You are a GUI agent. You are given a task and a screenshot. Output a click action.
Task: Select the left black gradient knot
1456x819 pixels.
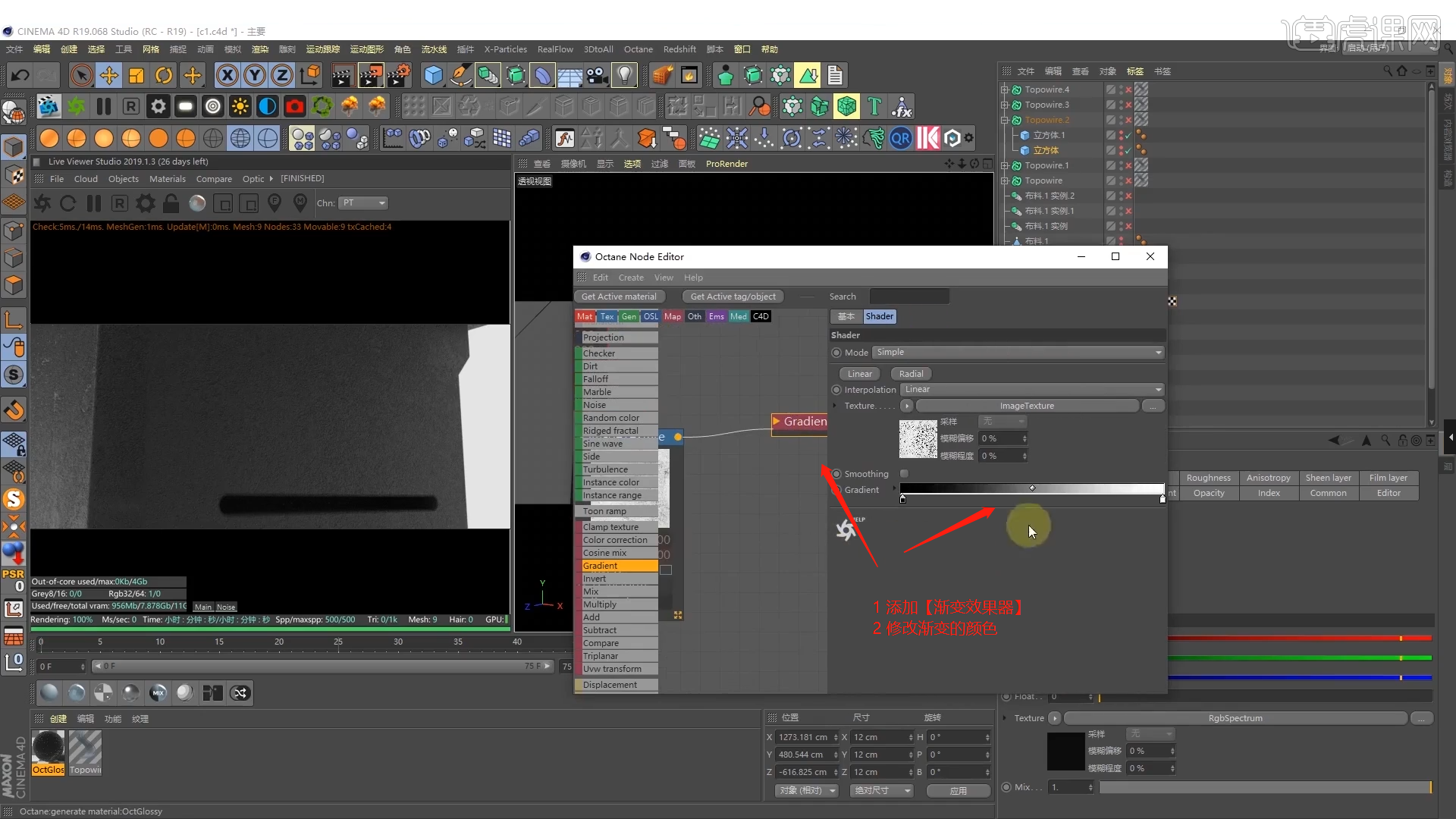pos(902,499)
